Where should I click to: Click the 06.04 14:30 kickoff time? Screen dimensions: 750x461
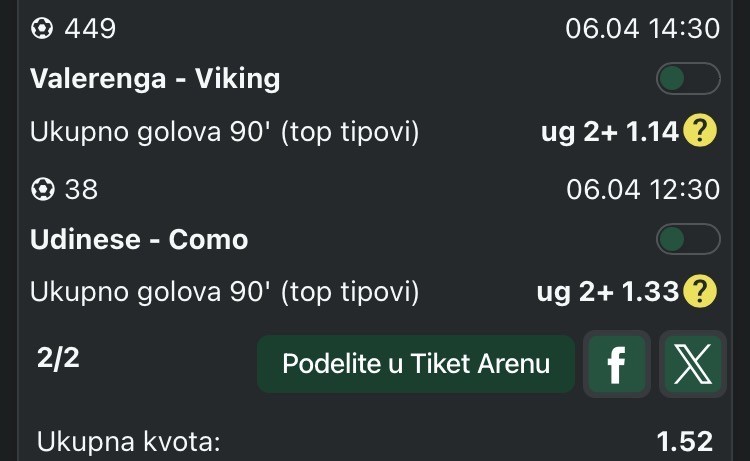642,29
